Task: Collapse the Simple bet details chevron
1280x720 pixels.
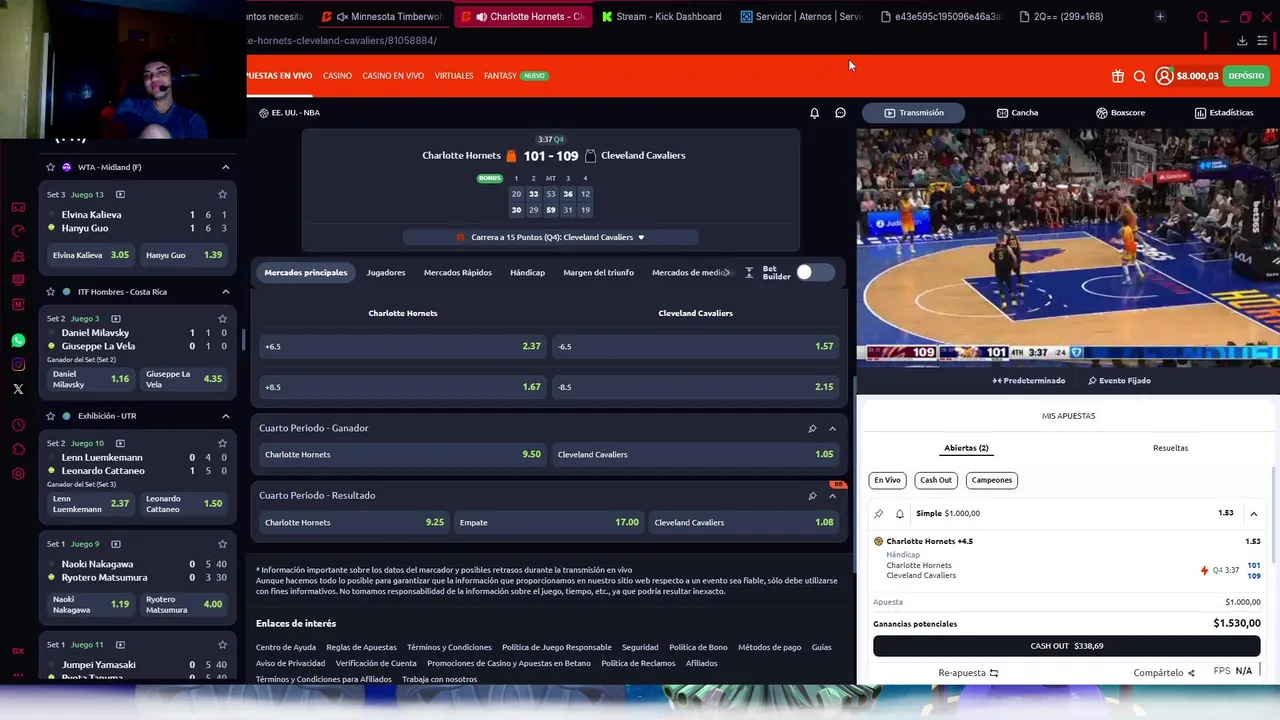Action: tap(1253, 513)
